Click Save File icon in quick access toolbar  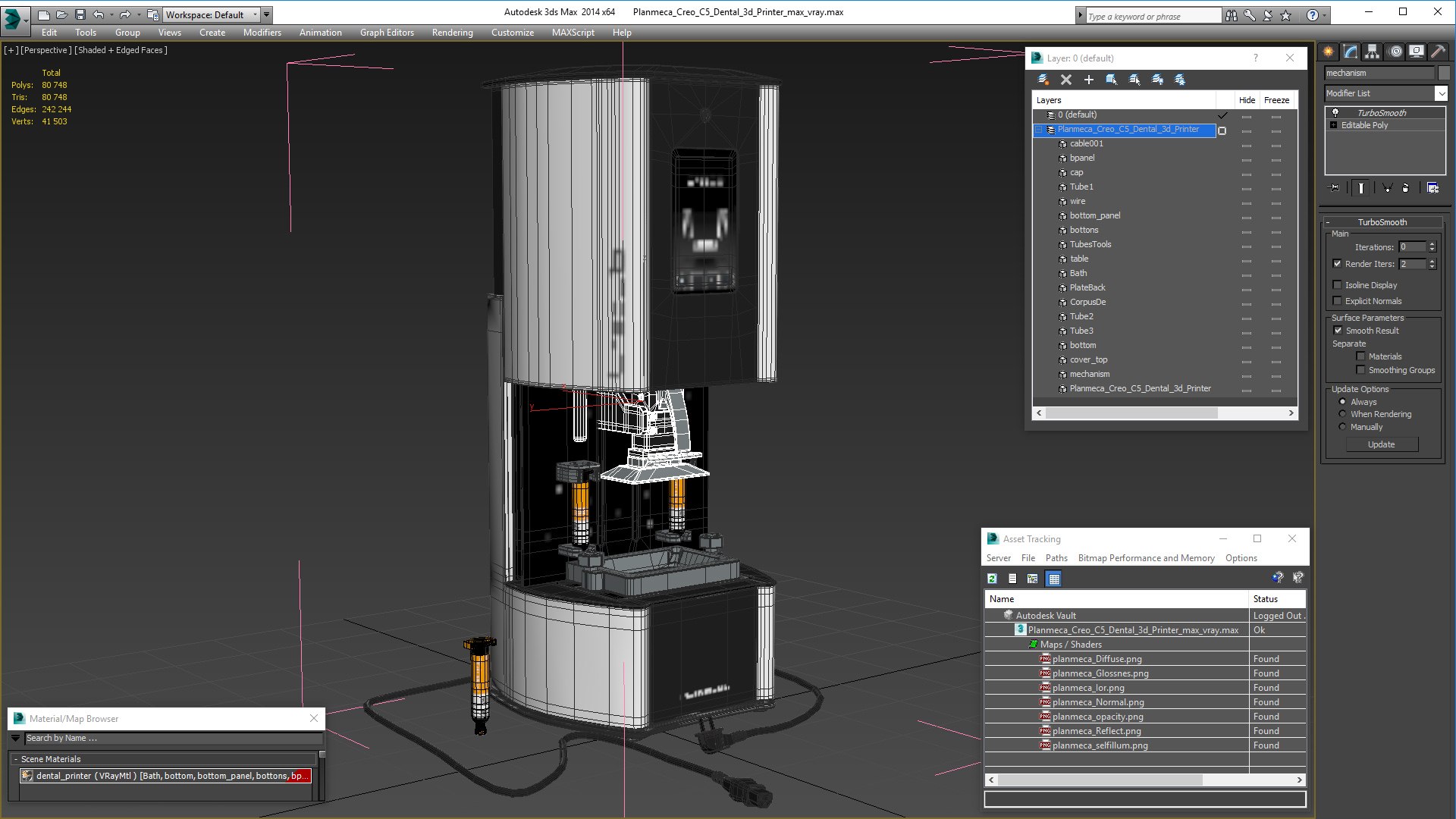coord(80,14)
